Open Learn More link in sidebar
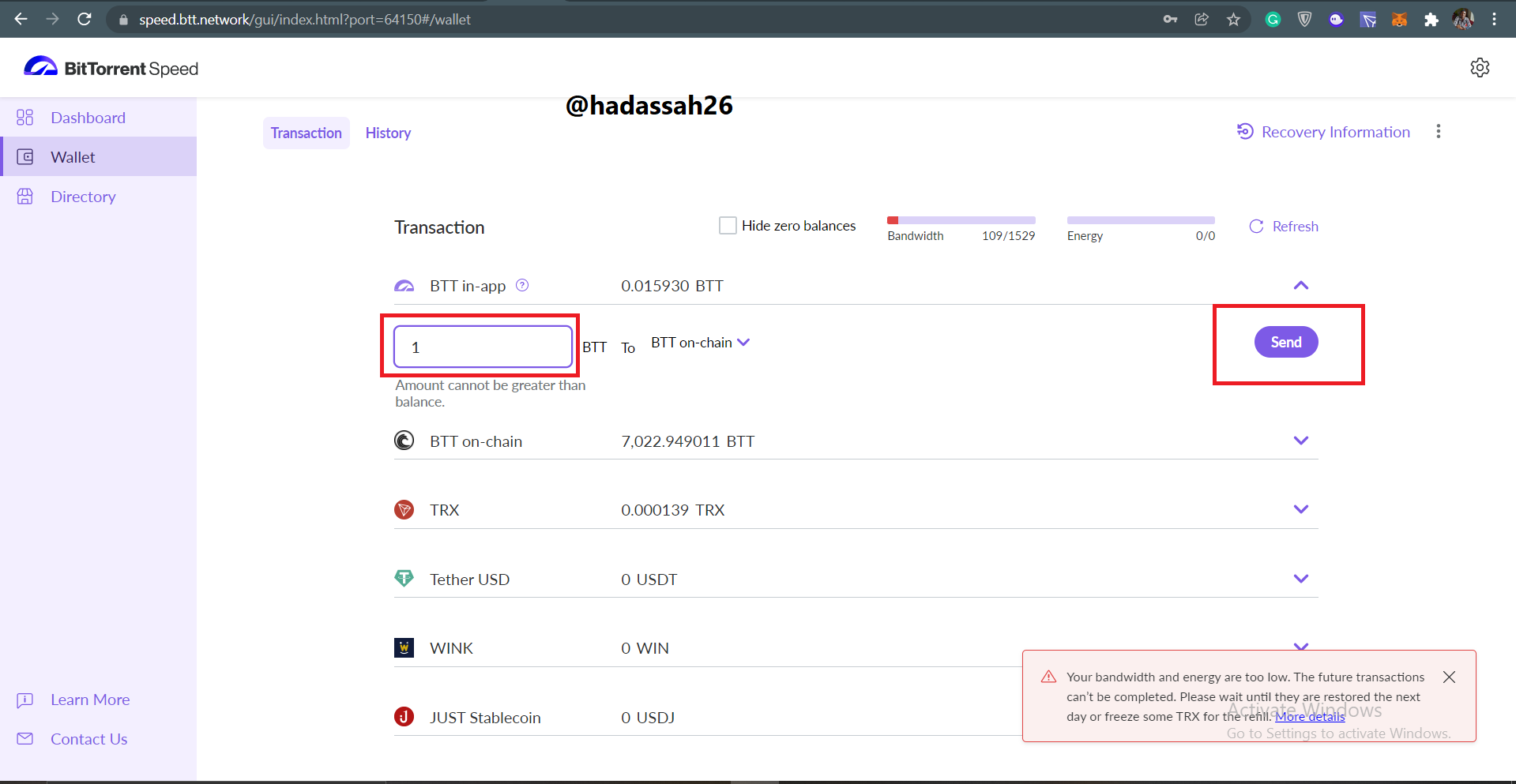 [90, 700]
